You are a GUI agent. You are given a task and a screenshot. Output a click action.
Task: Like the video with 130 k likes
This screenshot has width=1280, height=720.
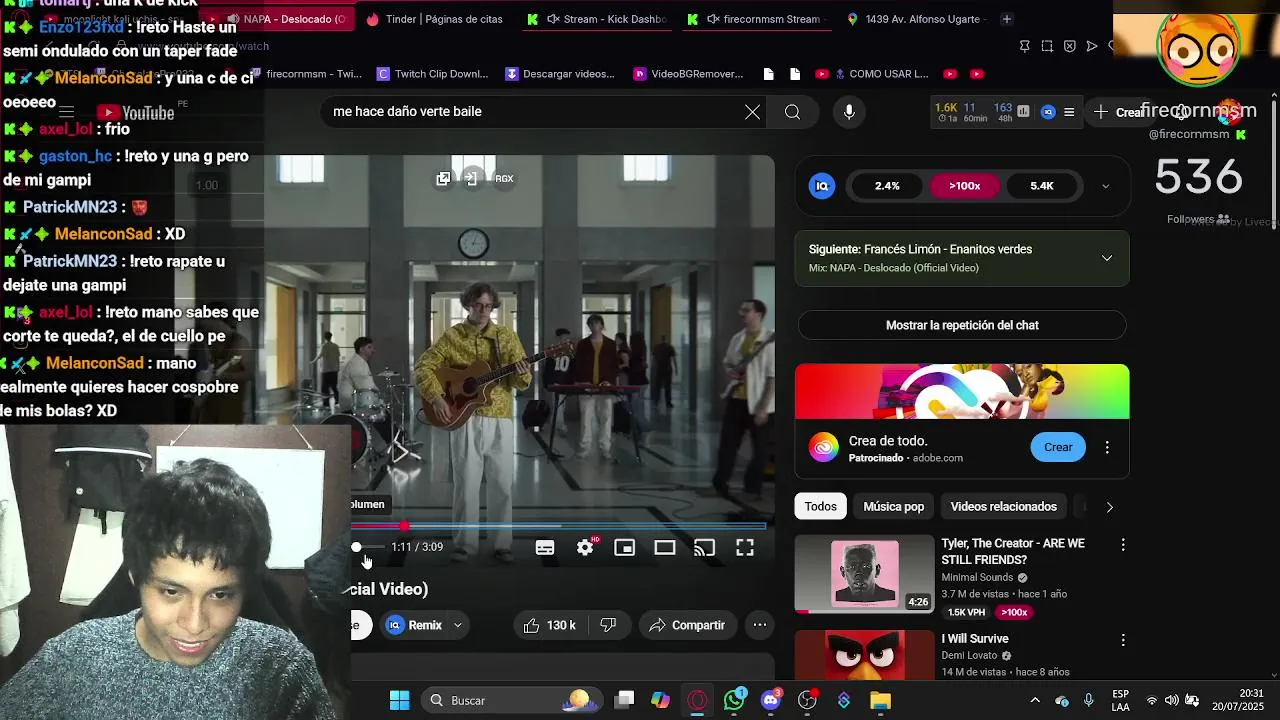point(549,625)
